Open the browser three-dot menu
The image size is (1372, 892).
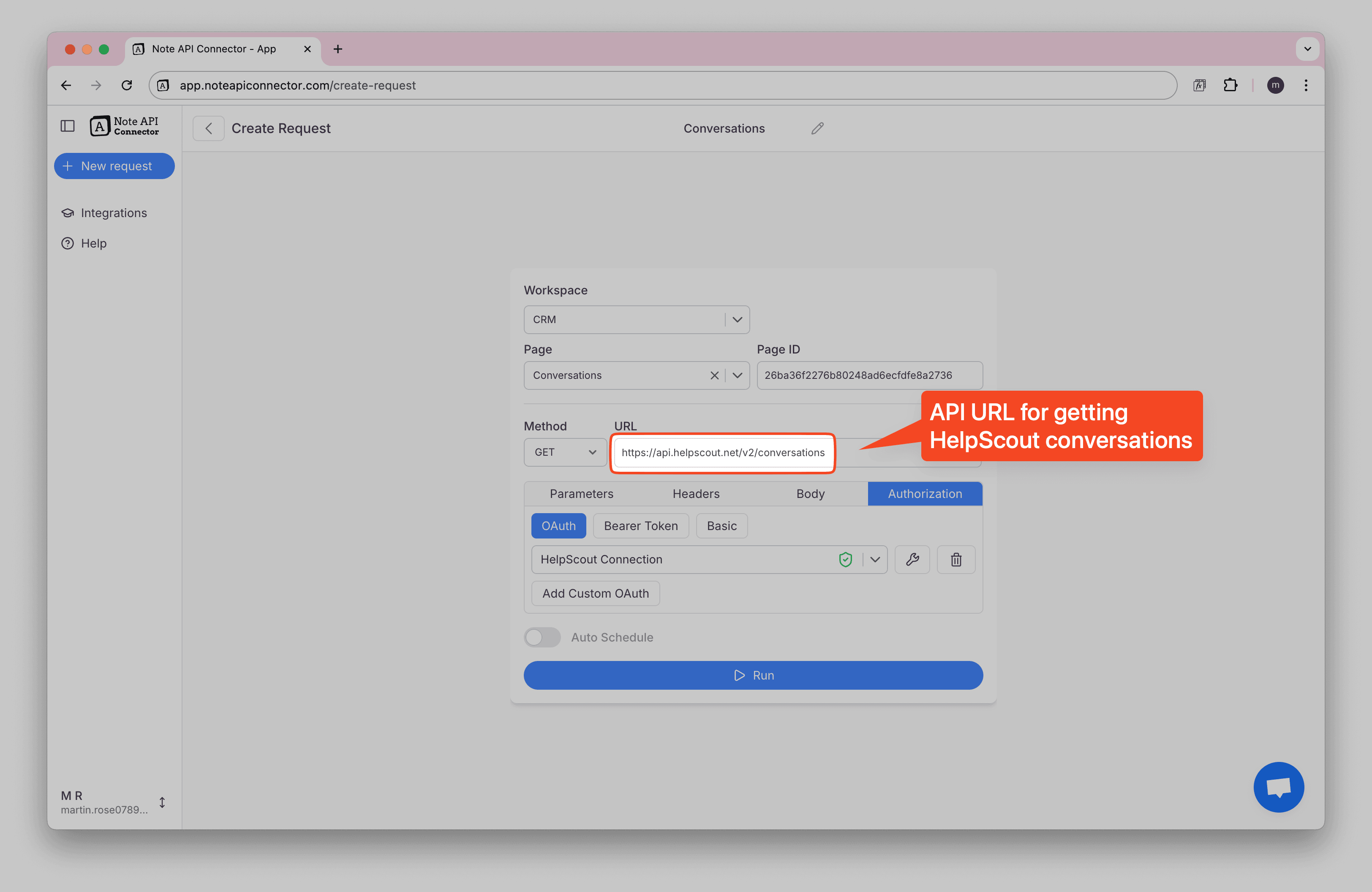pos(1306,85)
